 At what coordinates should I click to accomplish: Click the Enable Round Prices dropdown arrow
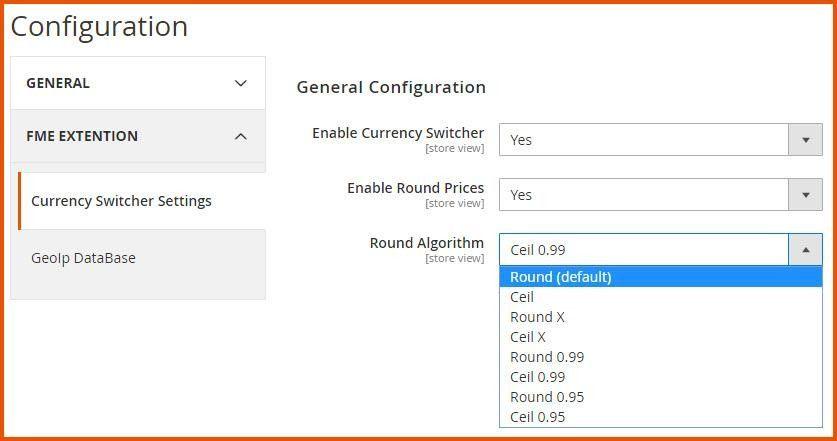click(805, 195)
